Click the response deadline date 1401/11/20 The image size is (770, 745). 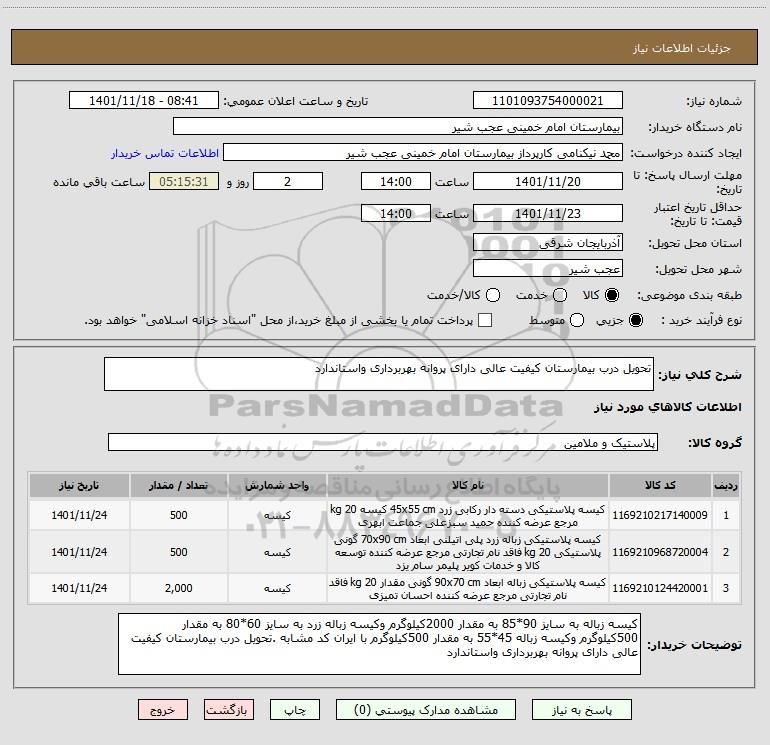pyautogui.click(x=548, y=181)
